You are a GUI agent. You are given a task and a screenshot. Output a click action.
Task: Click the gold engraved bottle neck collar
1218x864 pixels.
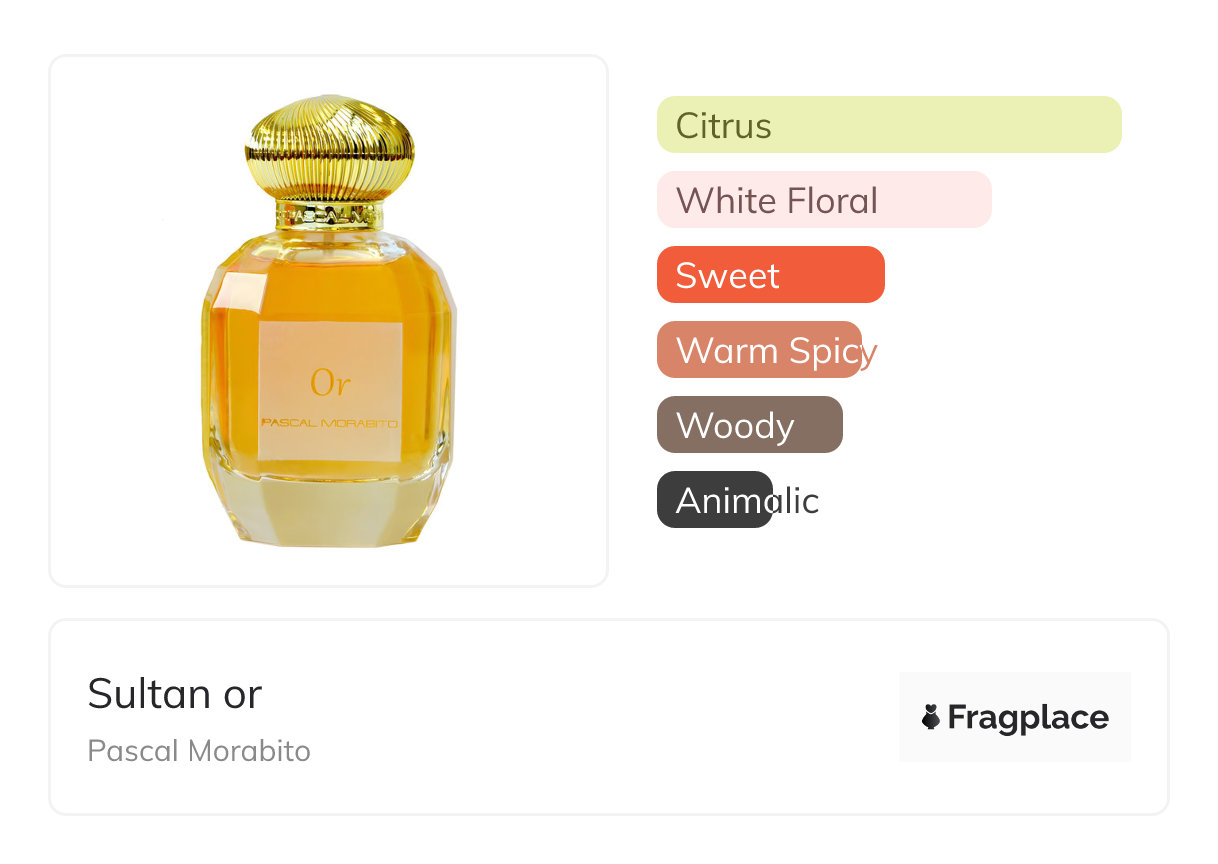tap(330, 214)
